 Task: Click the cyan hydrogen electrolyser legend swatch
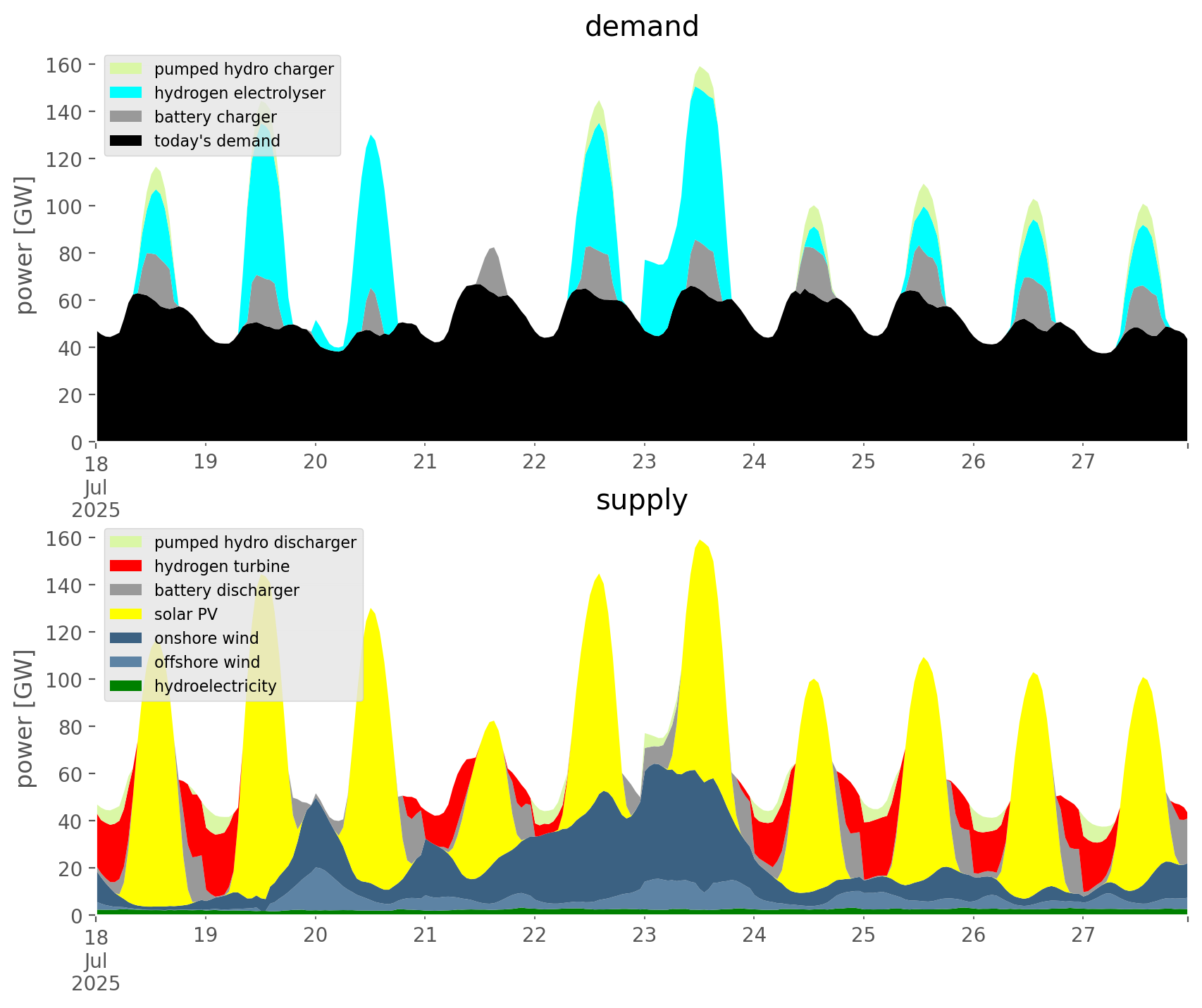point(126,93)
